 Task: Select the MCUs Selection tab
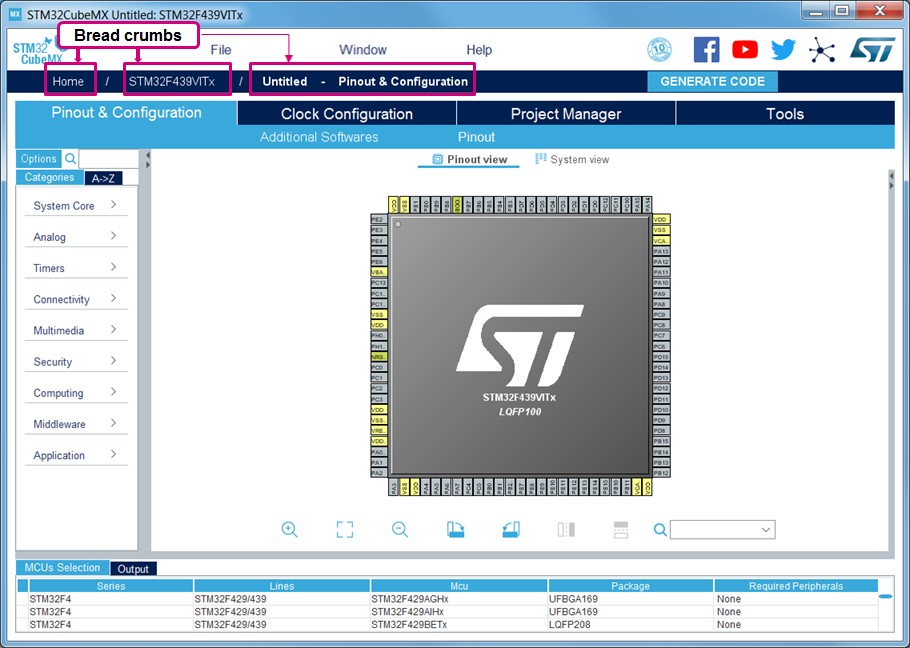[62, 567]
